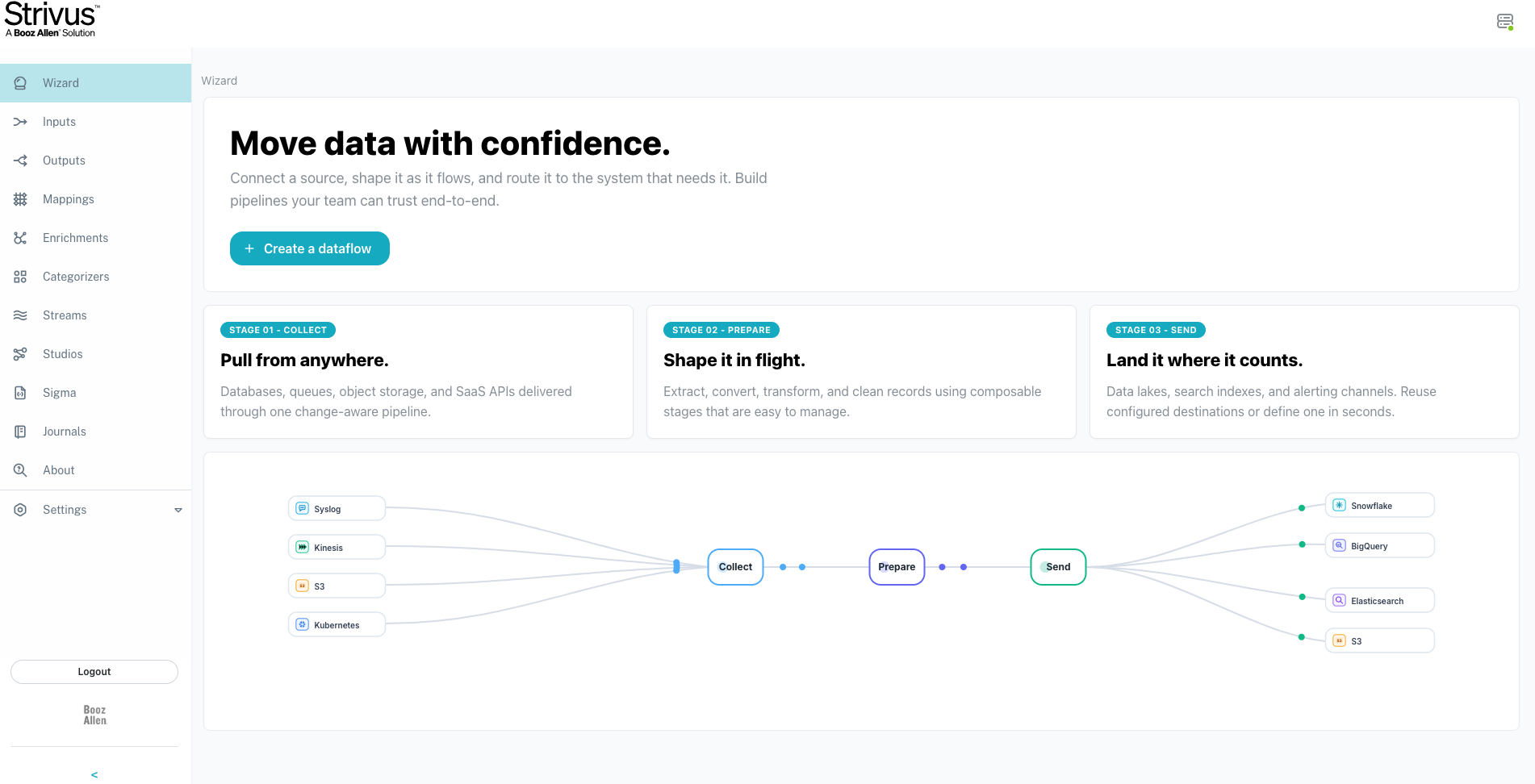This screenshot has height=784, width=1535.
Task: Open the server status icon at top right
Action: 1505,22
